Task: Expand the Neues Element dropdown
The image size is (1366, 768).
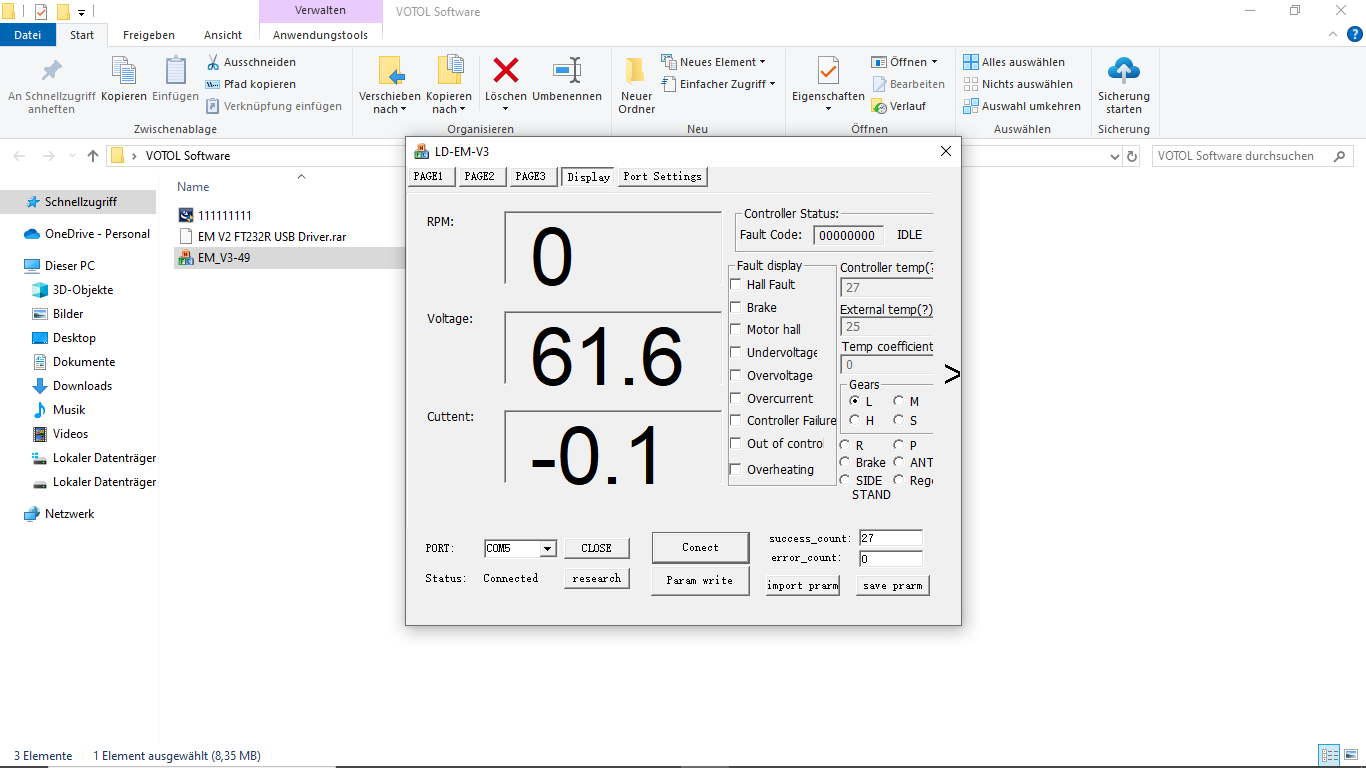Action: [713, 62]
